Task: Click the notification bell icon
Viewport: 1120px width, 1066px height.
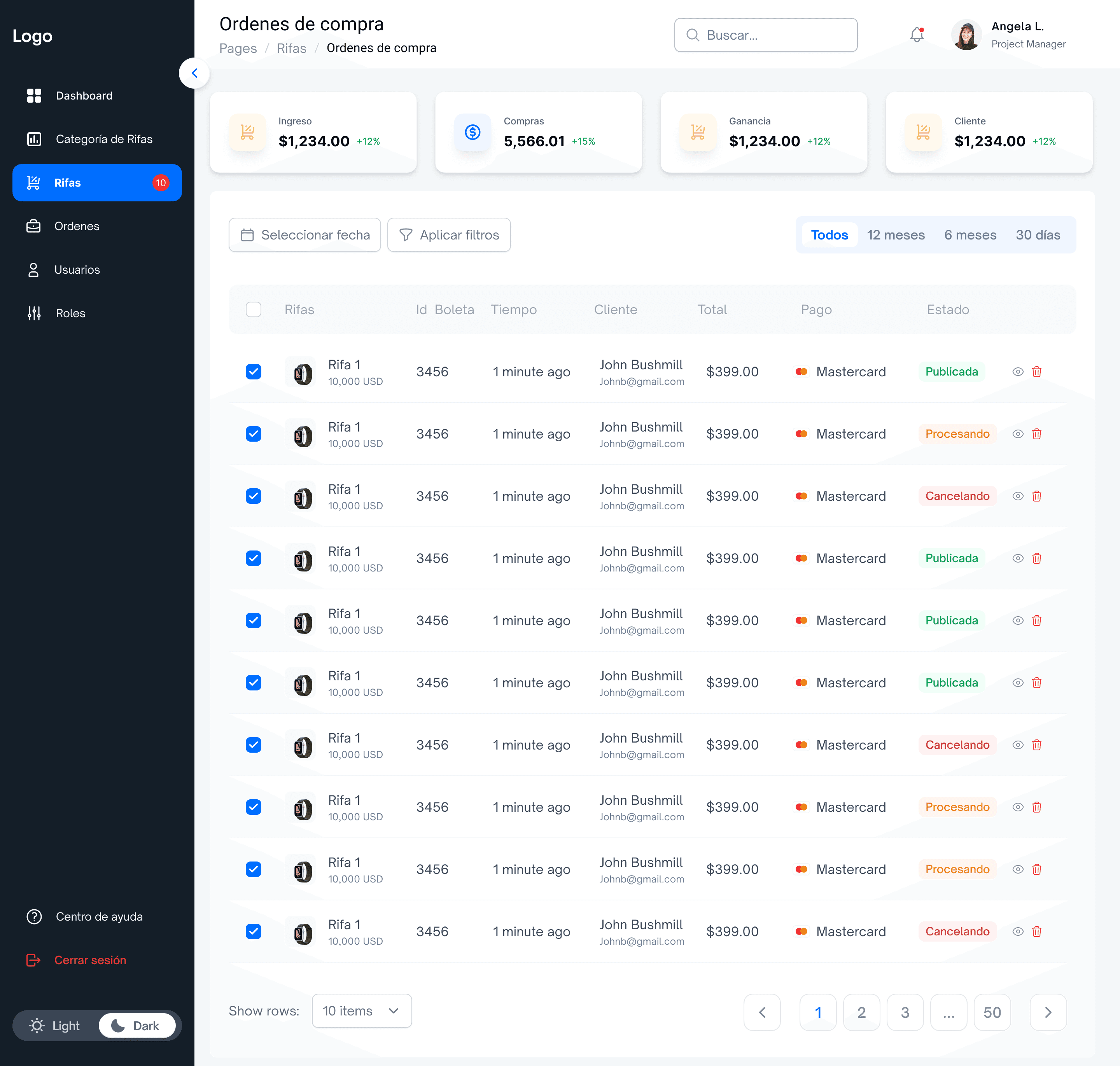Action: coord(917,35)
